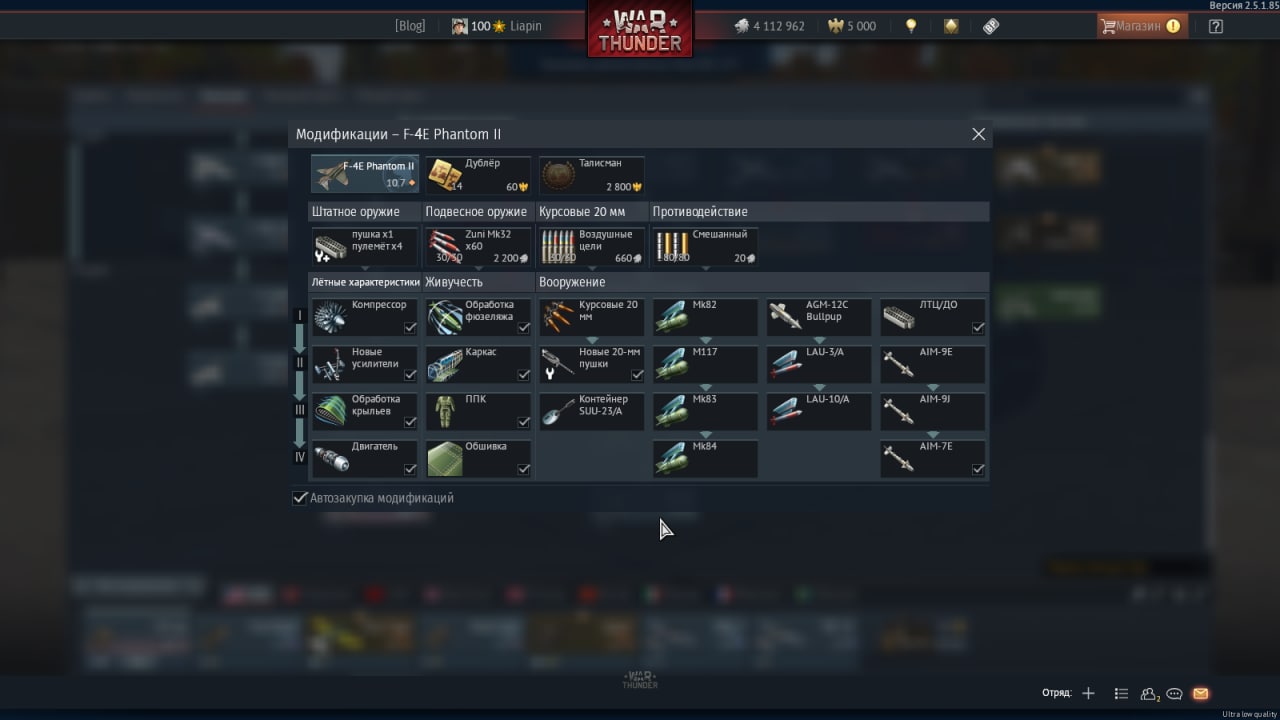Toggle the checkbox on Двигатель modification

pyautogui.click(x=410, y=469)
